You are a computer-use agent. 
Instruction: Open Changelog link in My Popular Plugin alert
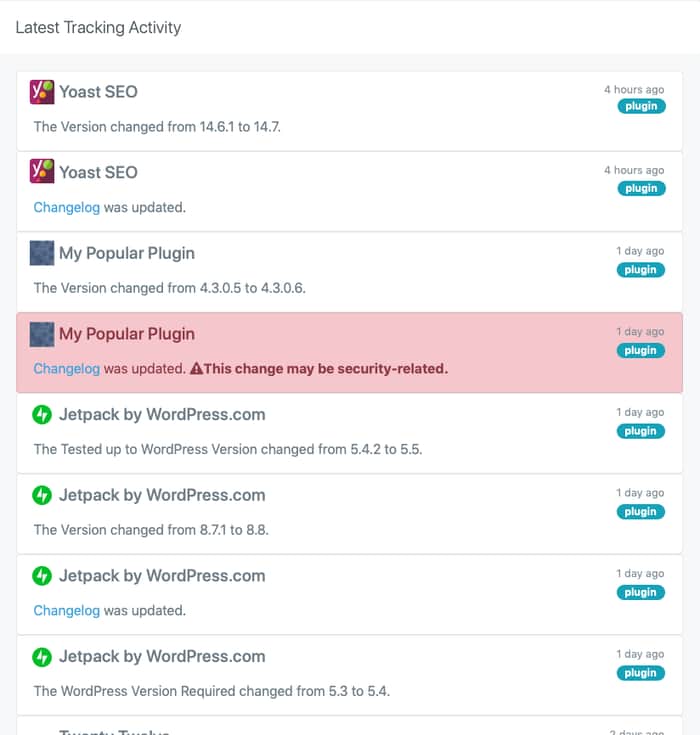click(67, 369)
